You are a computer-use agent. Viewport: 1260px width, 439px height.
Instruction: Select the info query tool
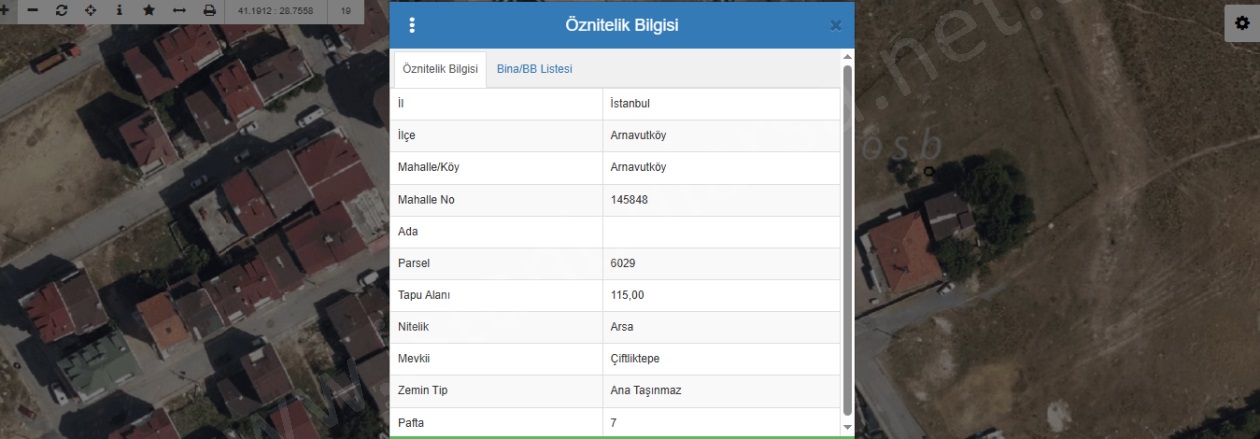tap(120, 10)
